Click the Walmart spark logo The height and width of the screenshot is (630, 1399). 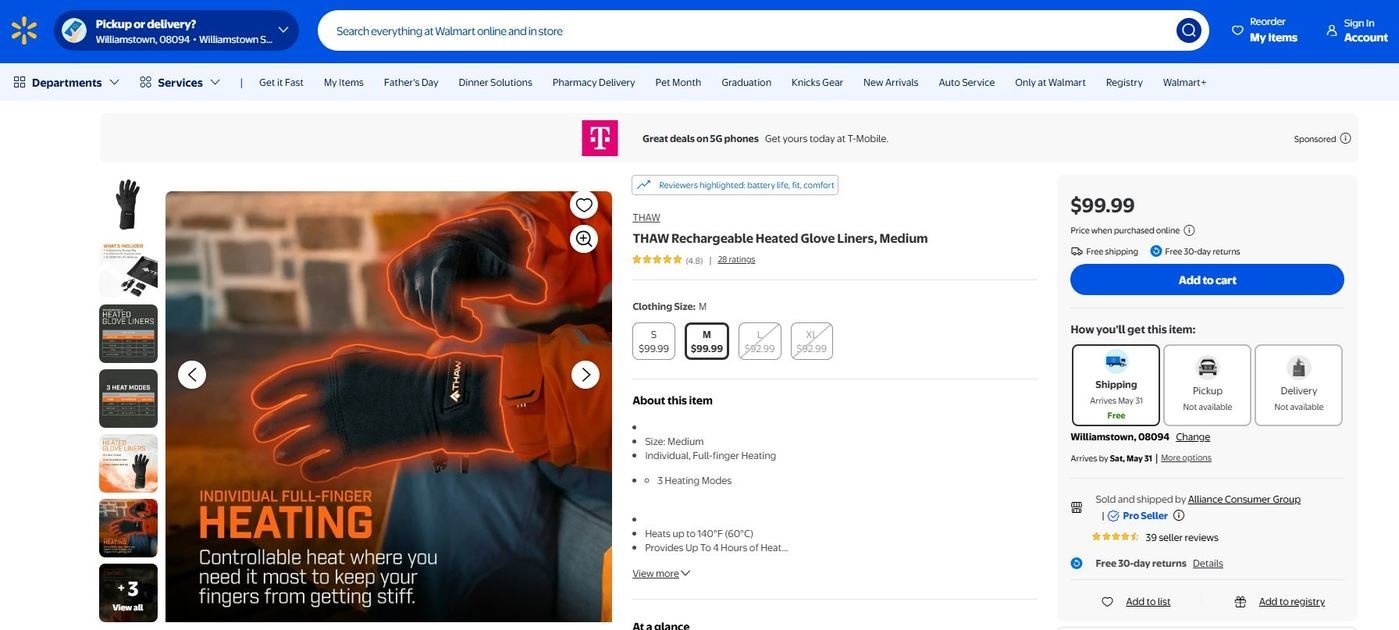(x=24, y=30)
